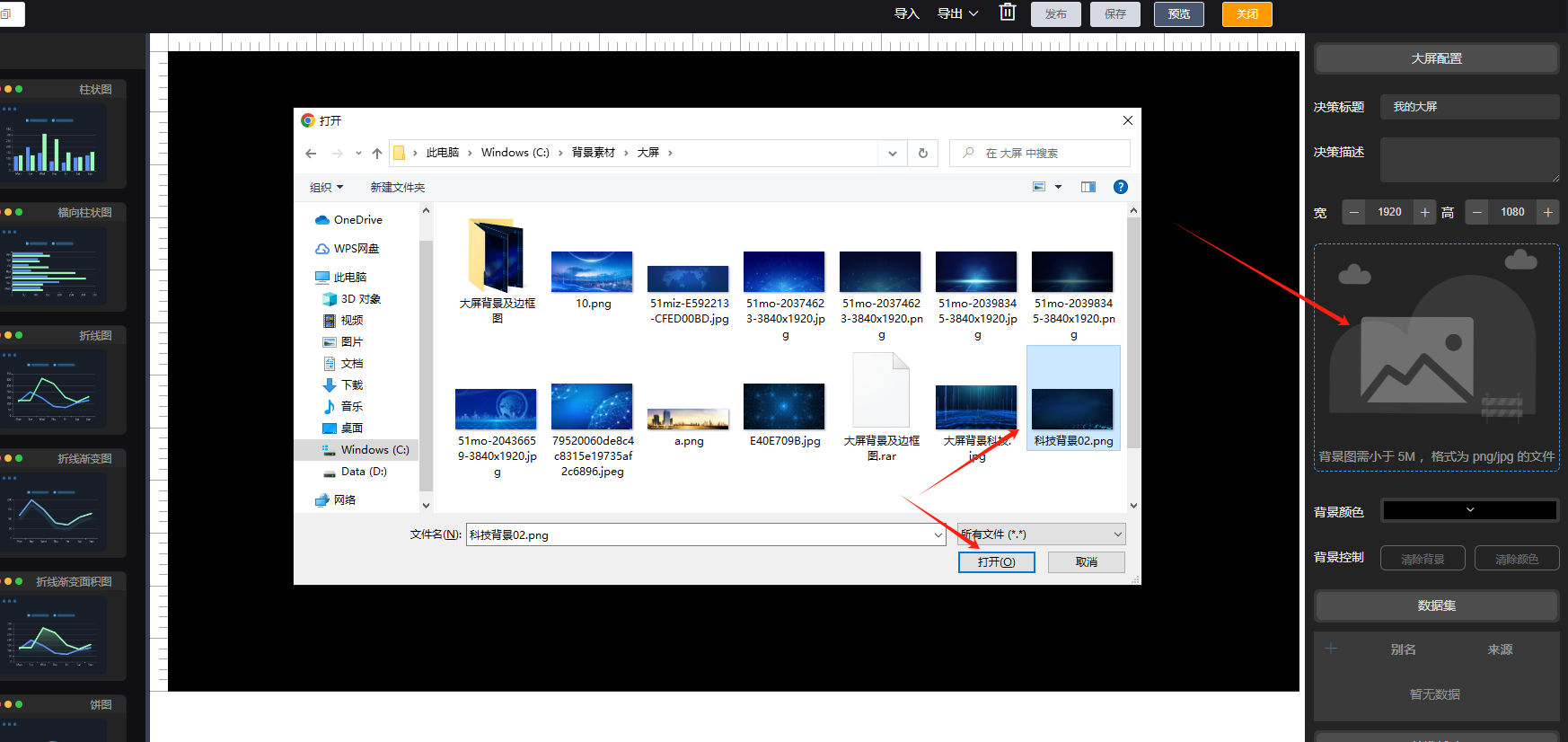Increase the width value with plus button
The height and width of the screenshot is (742, 1568).
click(1424, 212)
